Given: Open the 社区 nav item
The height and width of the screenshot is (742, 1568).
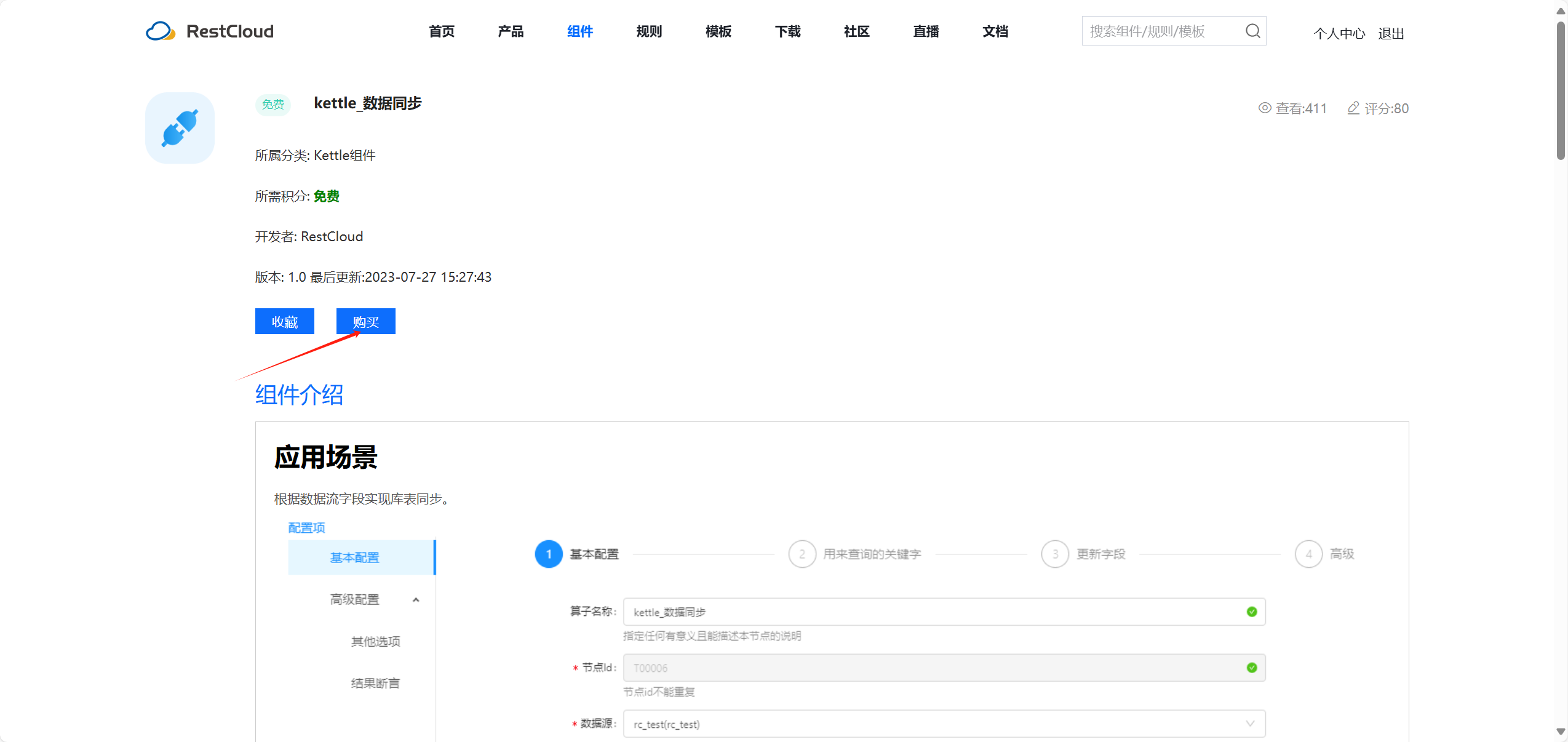Looking at the screenshot, I should [857, 31].
